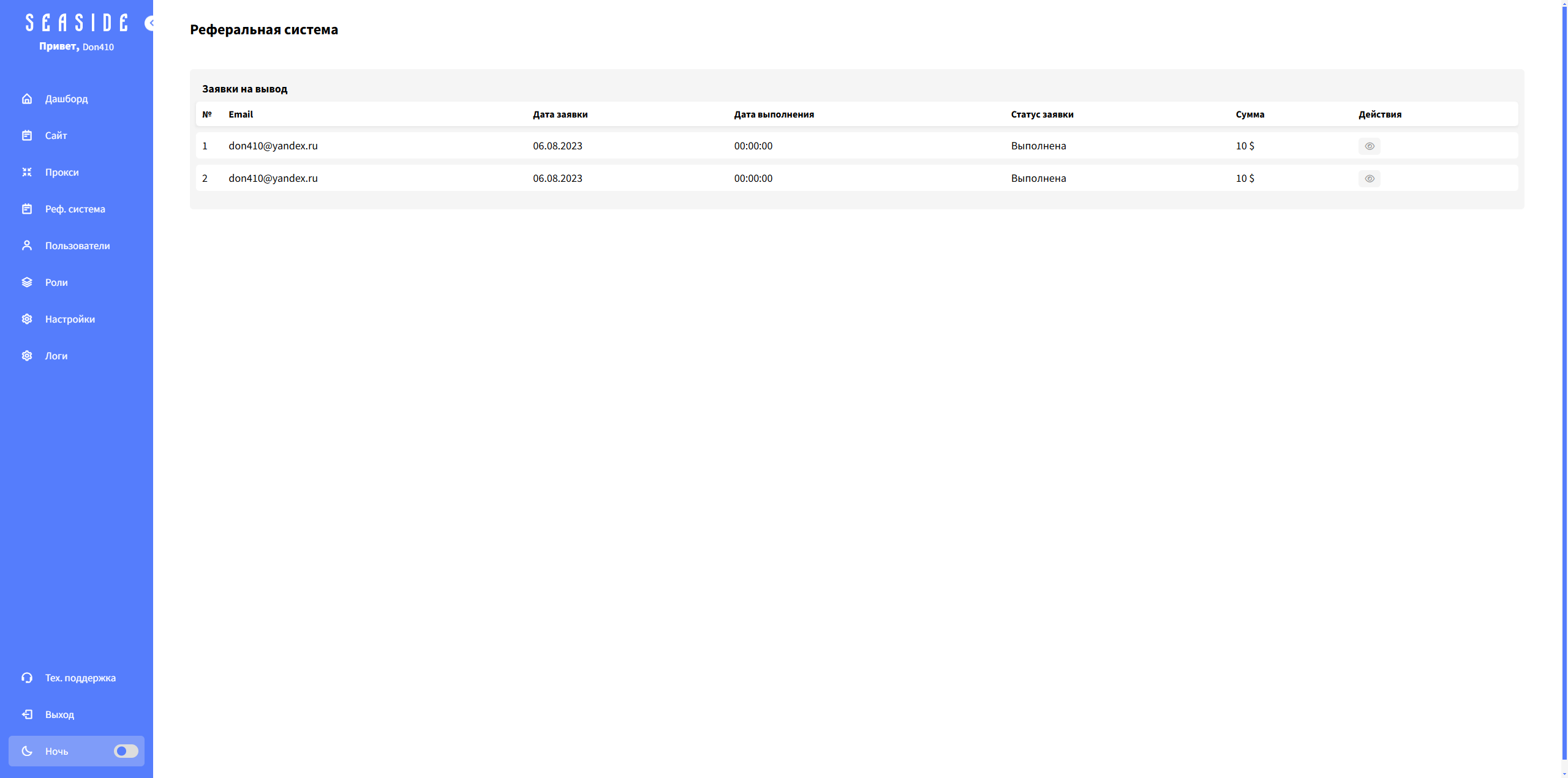
Task: Click the Прокси icon in sidebar
Action: (x=27, y=172)
